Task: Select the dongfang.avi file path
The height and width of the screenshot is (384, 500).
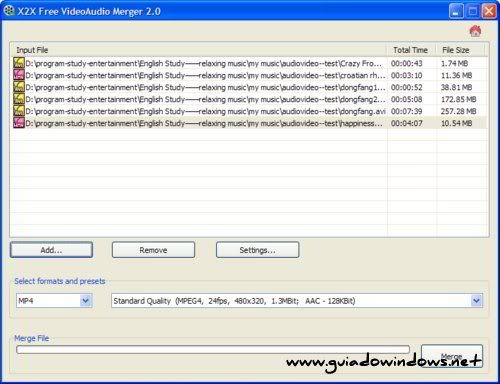Action: click(x=205, y=111)
